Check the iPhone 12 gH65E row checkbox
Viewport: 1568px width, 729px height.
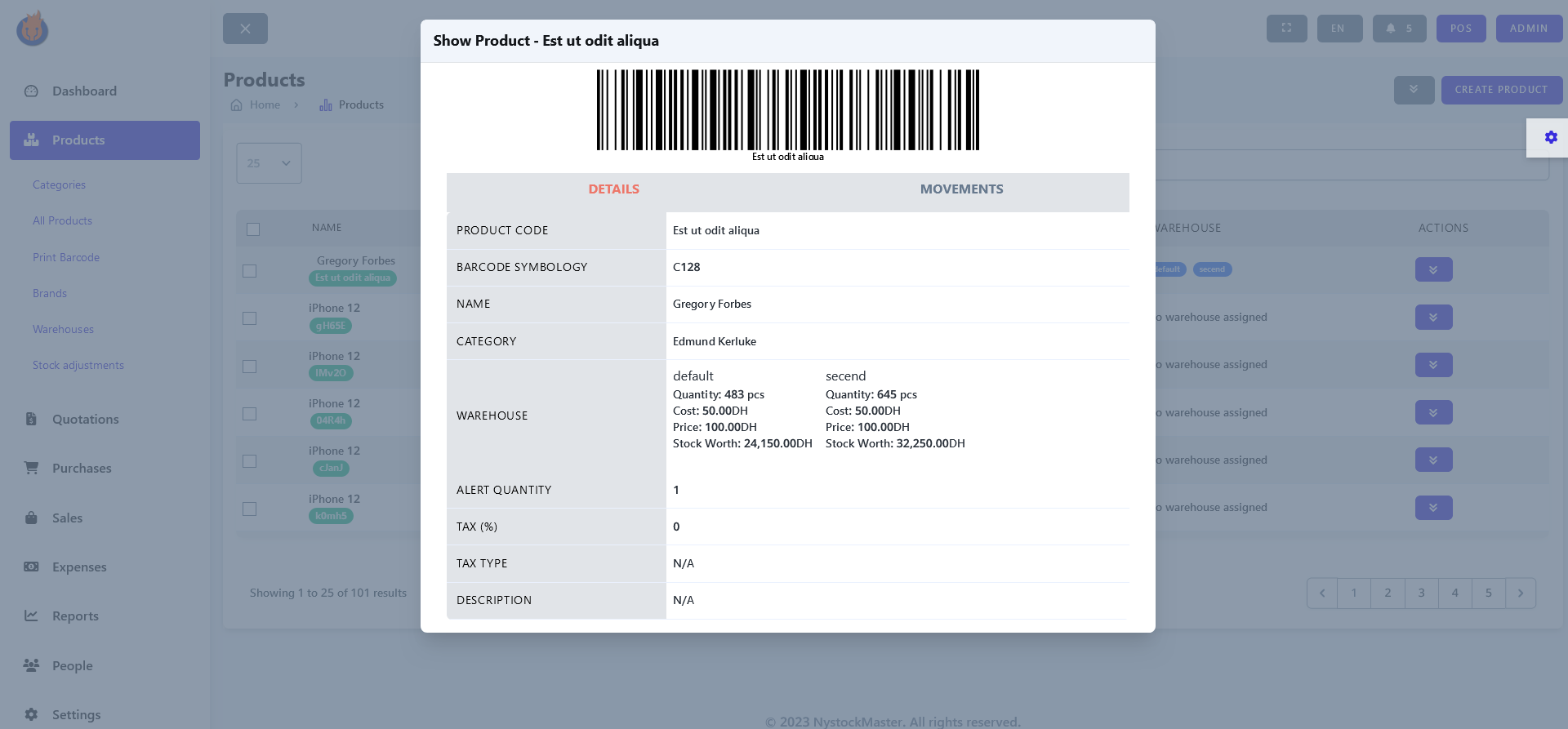click(x=250, y=318)
